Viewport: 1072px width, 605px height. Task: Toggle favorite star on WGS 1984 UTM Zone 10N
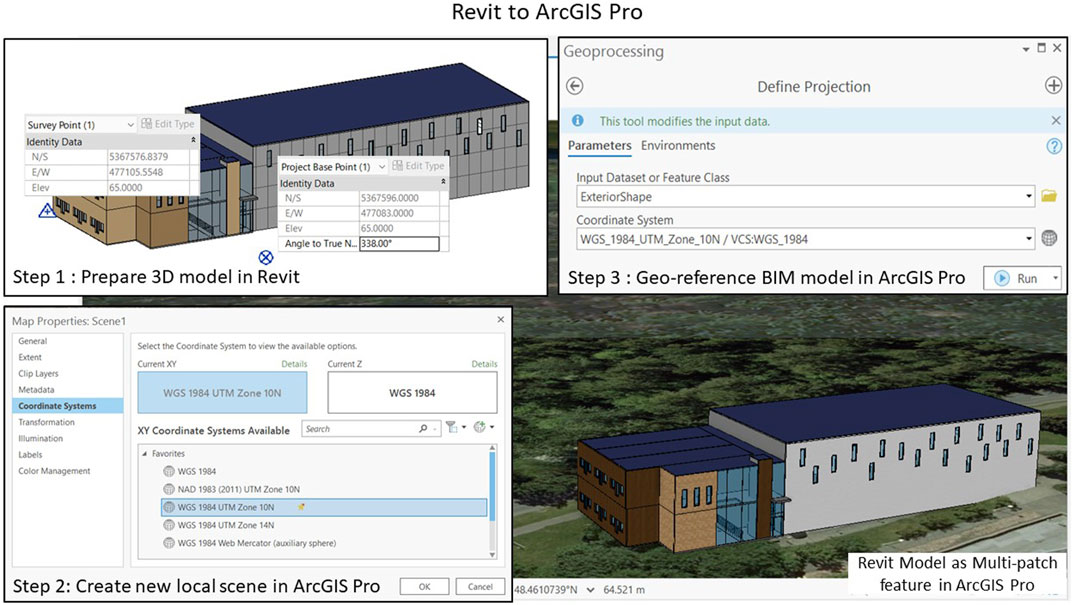pyautogui.click(x=301, y=507)
